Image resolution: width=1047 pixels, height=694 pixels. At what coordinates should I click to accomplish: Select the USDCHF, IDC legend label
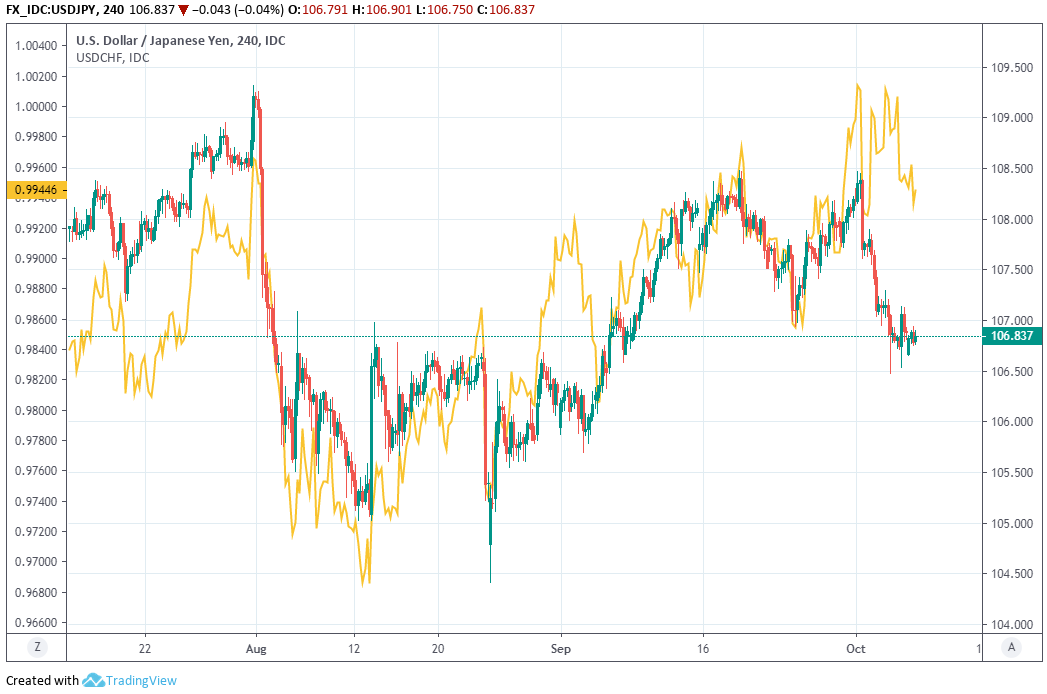point(113,58)
